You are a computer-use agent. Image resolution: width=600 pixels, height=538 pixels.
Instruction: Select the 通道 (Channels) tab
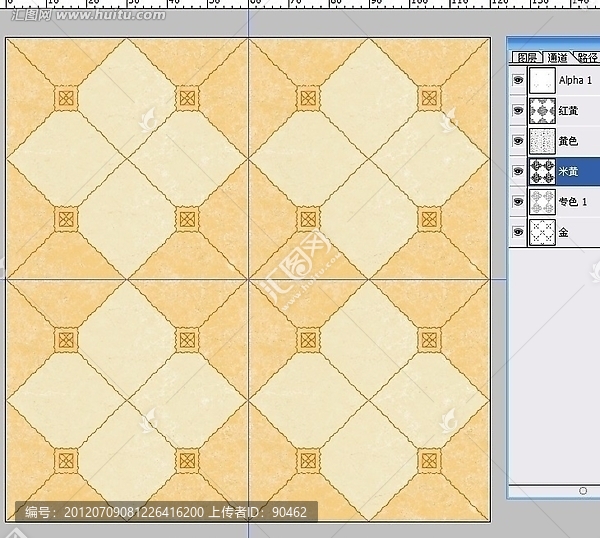point(557,57)
